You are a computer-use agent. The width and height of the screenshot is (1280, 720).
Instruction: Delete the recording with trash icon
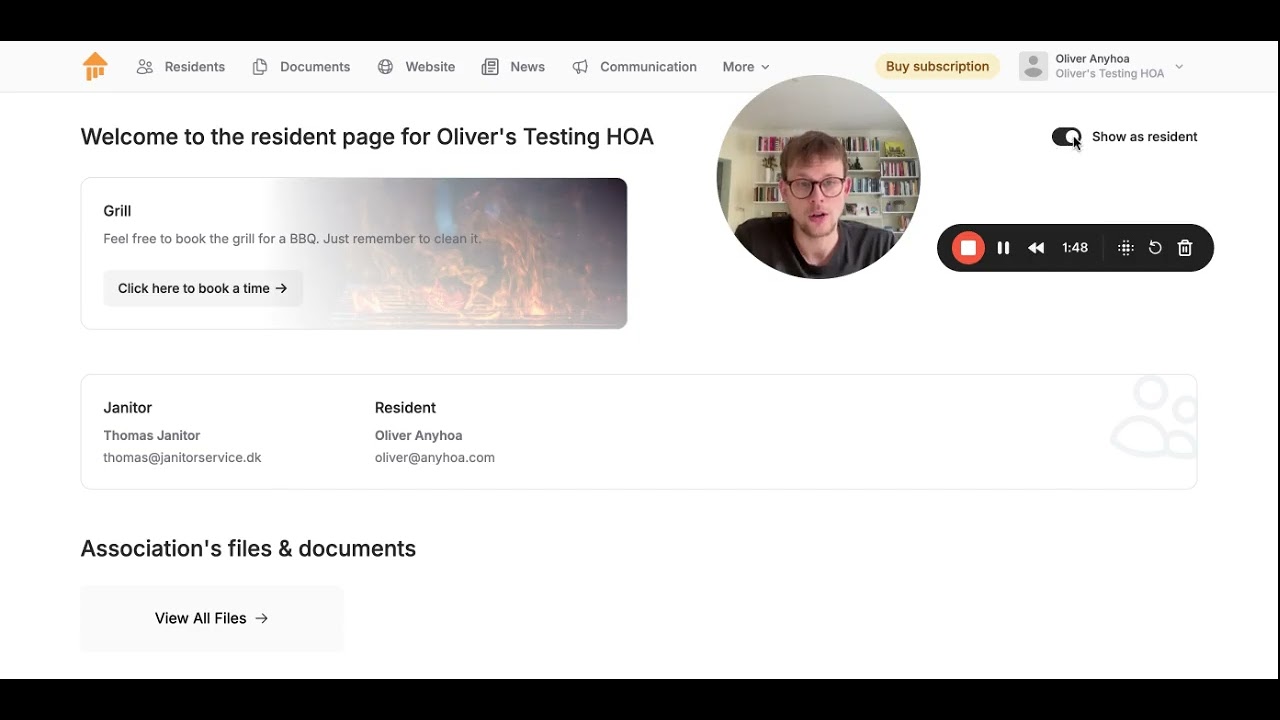tap(1185, 248)
